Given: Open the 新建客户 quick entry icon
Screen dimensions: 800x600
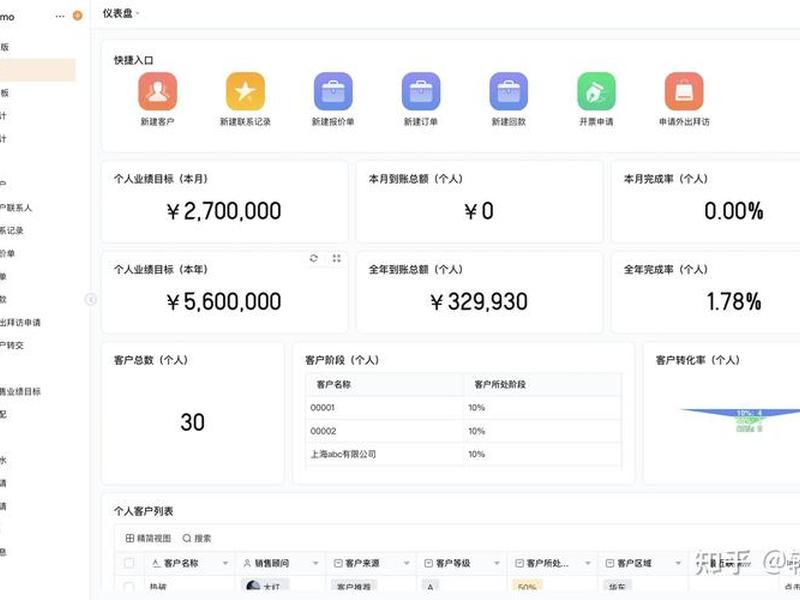Looking at the screenshot, I should coord(158,91).
